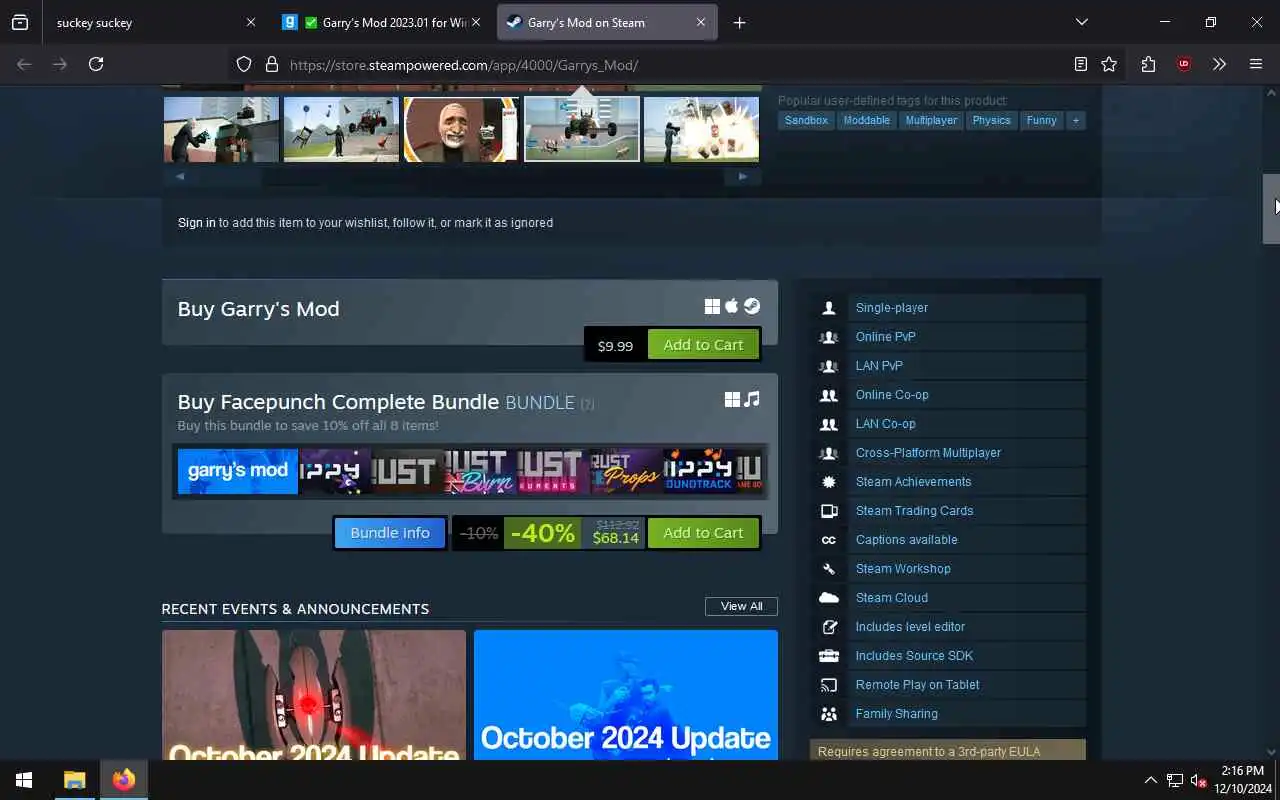Open the Extensions puzzle icon
1280x800 pixels.
coord(1148,64)
